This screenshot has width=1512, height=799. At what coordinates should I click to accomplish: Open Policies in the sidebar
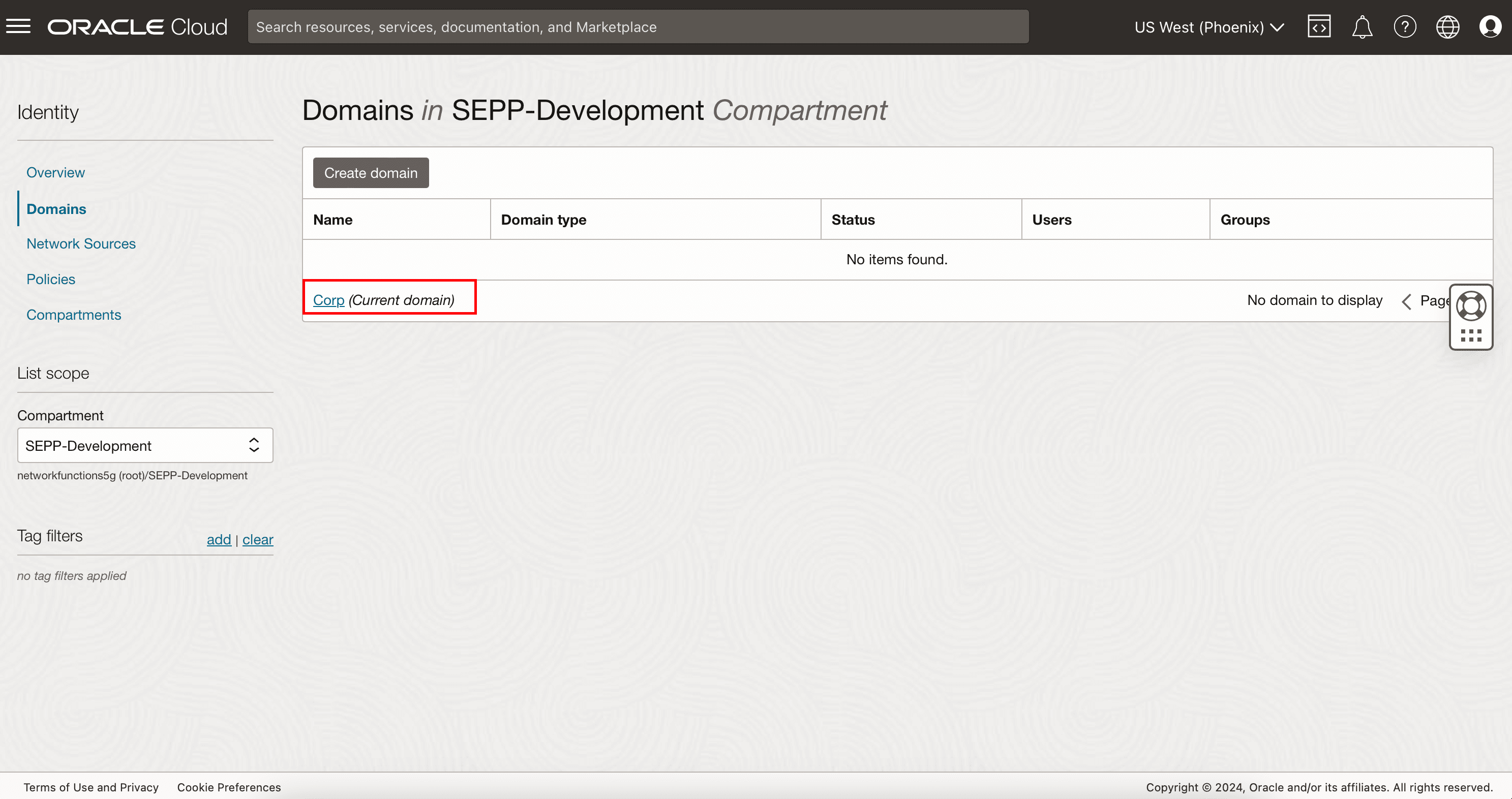pyautogui.click(x=50, y=279)
